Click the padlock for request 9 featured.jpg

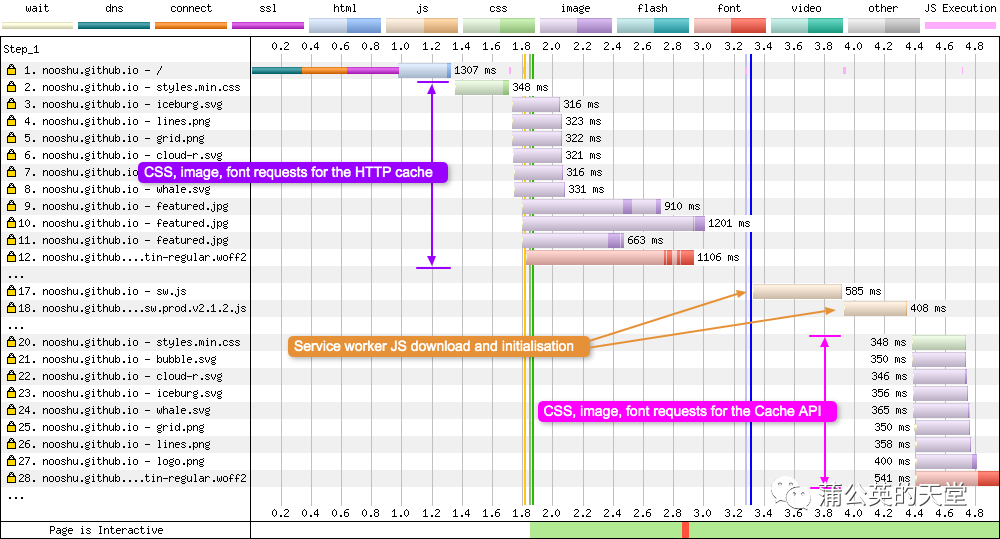[x=11, y=206]
